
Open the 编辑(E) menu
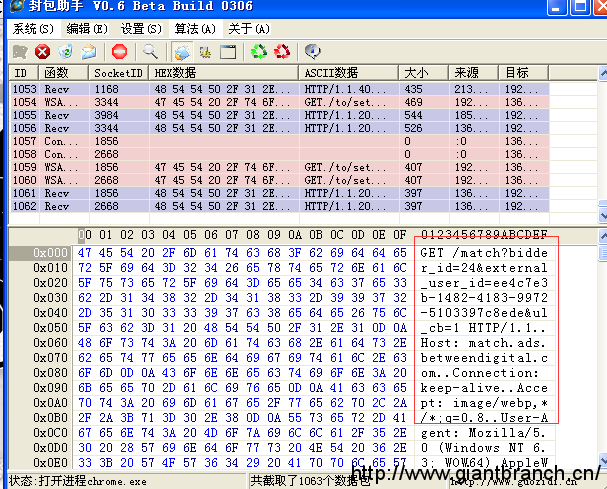pyautogui.click(x=87, y=29)
